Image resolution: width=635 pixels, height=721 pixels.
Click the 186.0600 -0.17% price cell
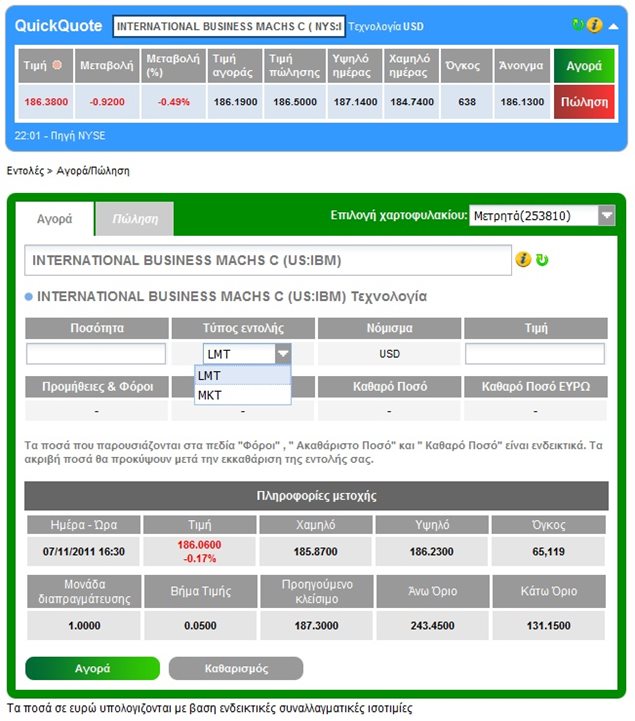pyautogui.click(x=200, y=551)
